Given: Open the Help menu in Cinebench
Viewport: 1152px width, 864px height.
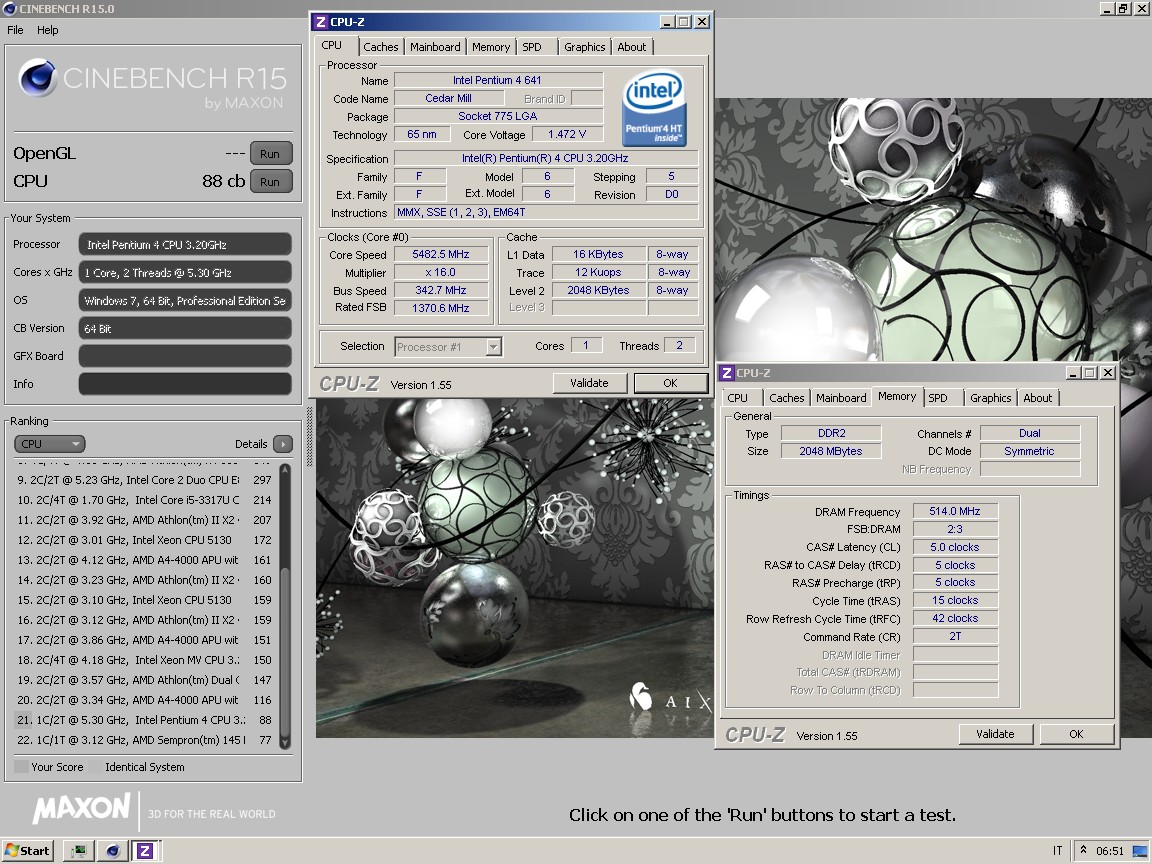Looking at the screenshot, I should point(48,30).
